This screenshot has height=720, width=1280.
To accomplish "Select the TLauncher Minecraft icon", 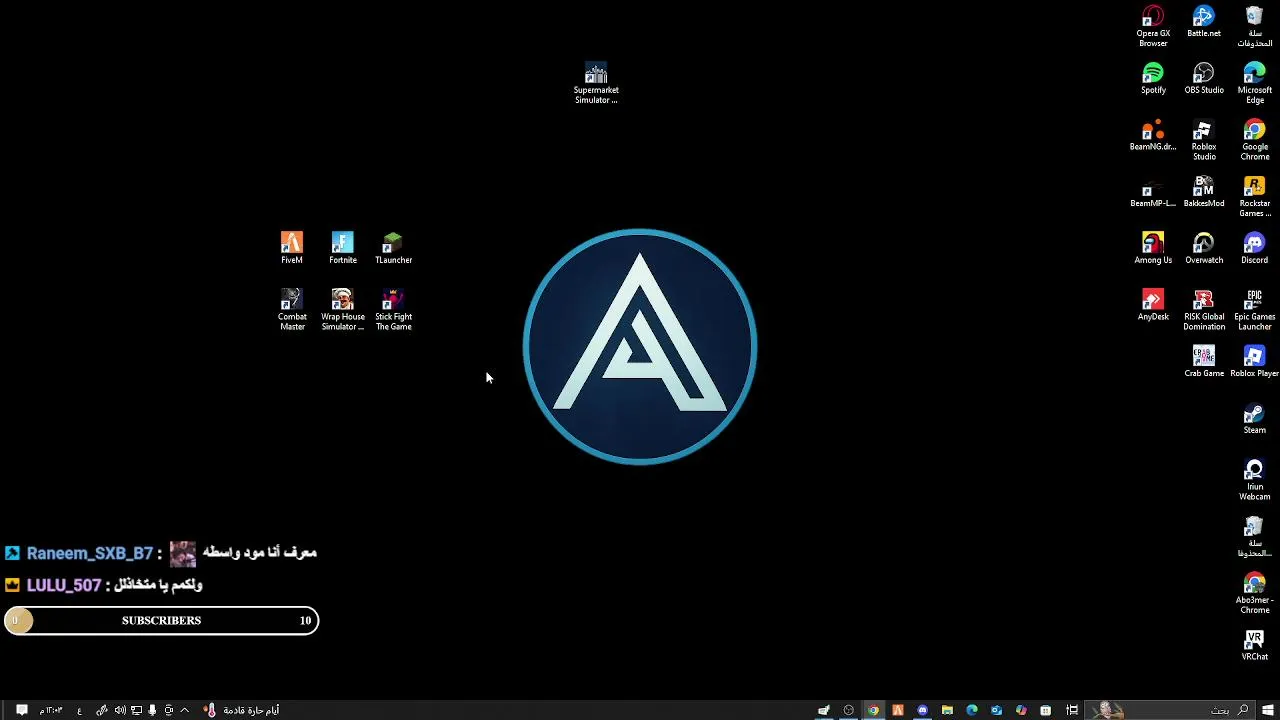I will (x=394, y=249).
